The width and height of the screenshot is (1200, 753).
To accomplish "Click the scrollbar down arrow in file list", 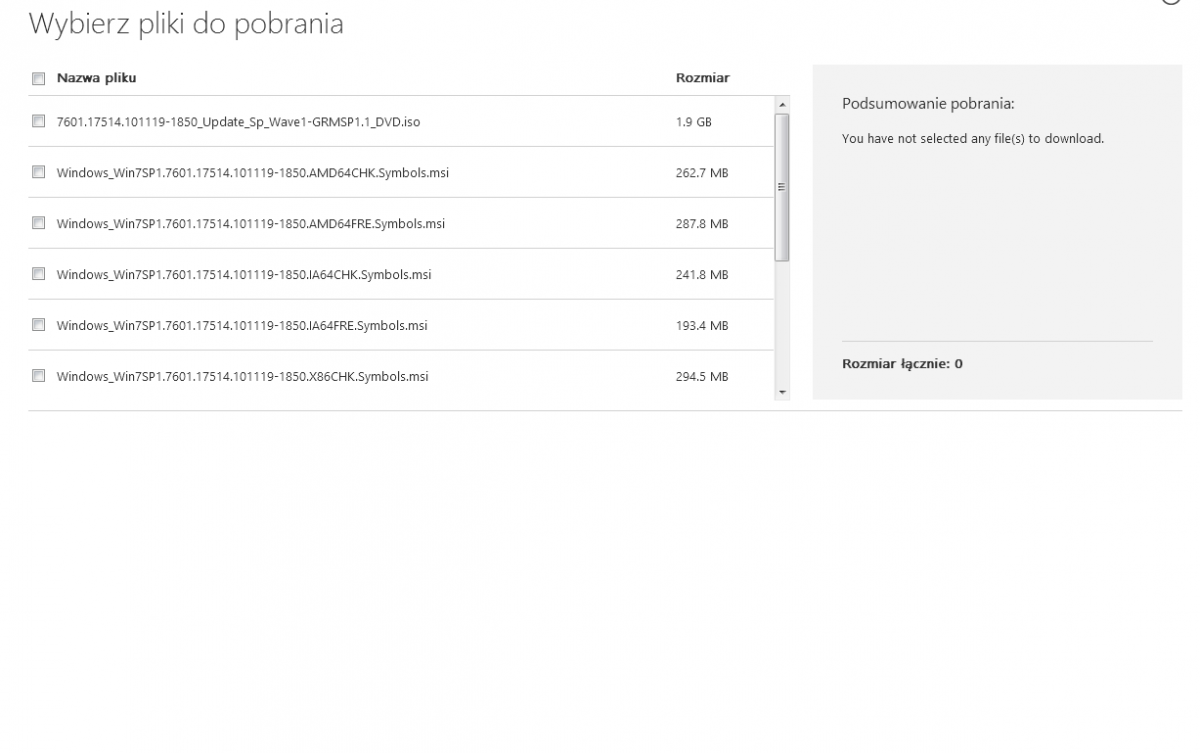I will tap(782, 393).
